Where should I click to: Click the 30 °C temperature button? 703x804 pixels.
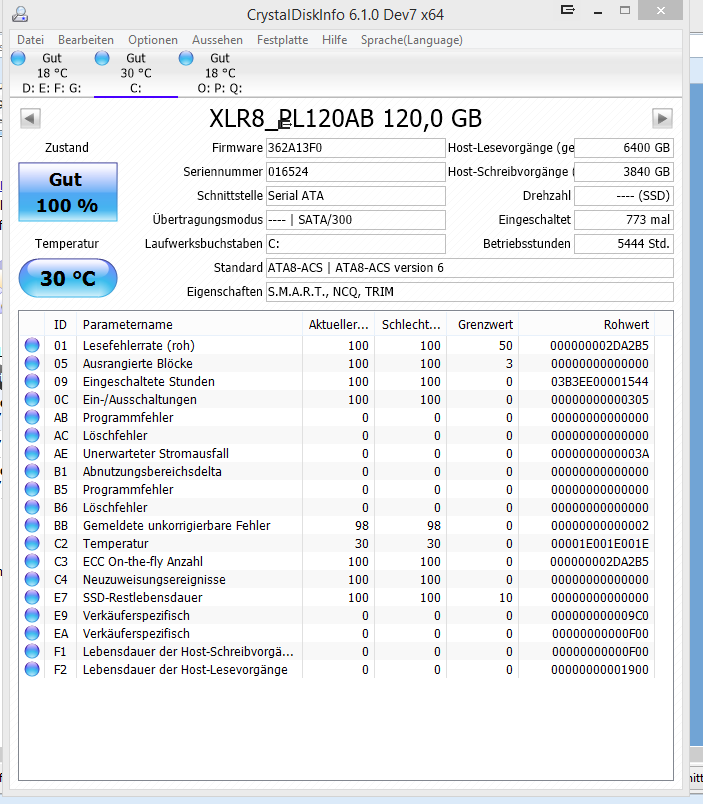(68, 278)
